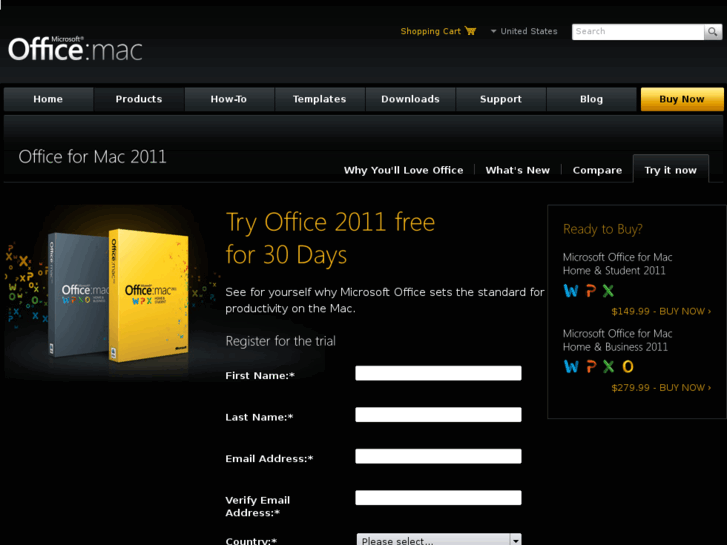Open the Templates menu

click(319, 99)
